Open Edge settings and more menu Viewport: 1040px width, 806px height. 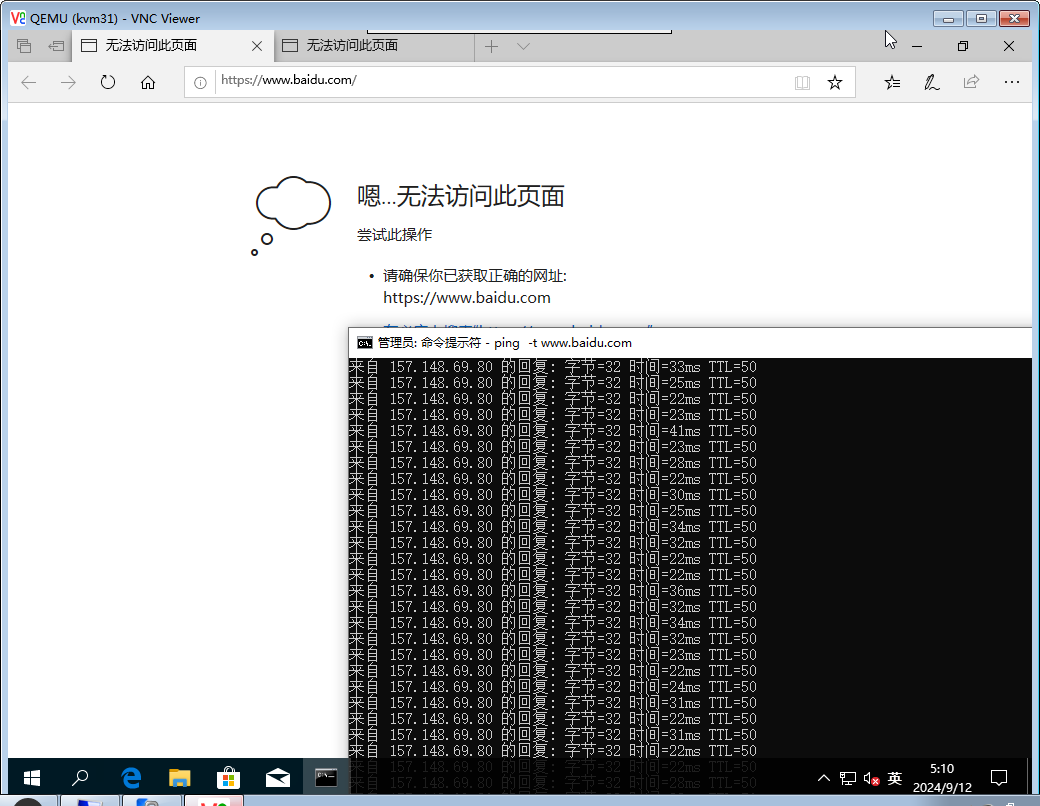click(1011, 82)
